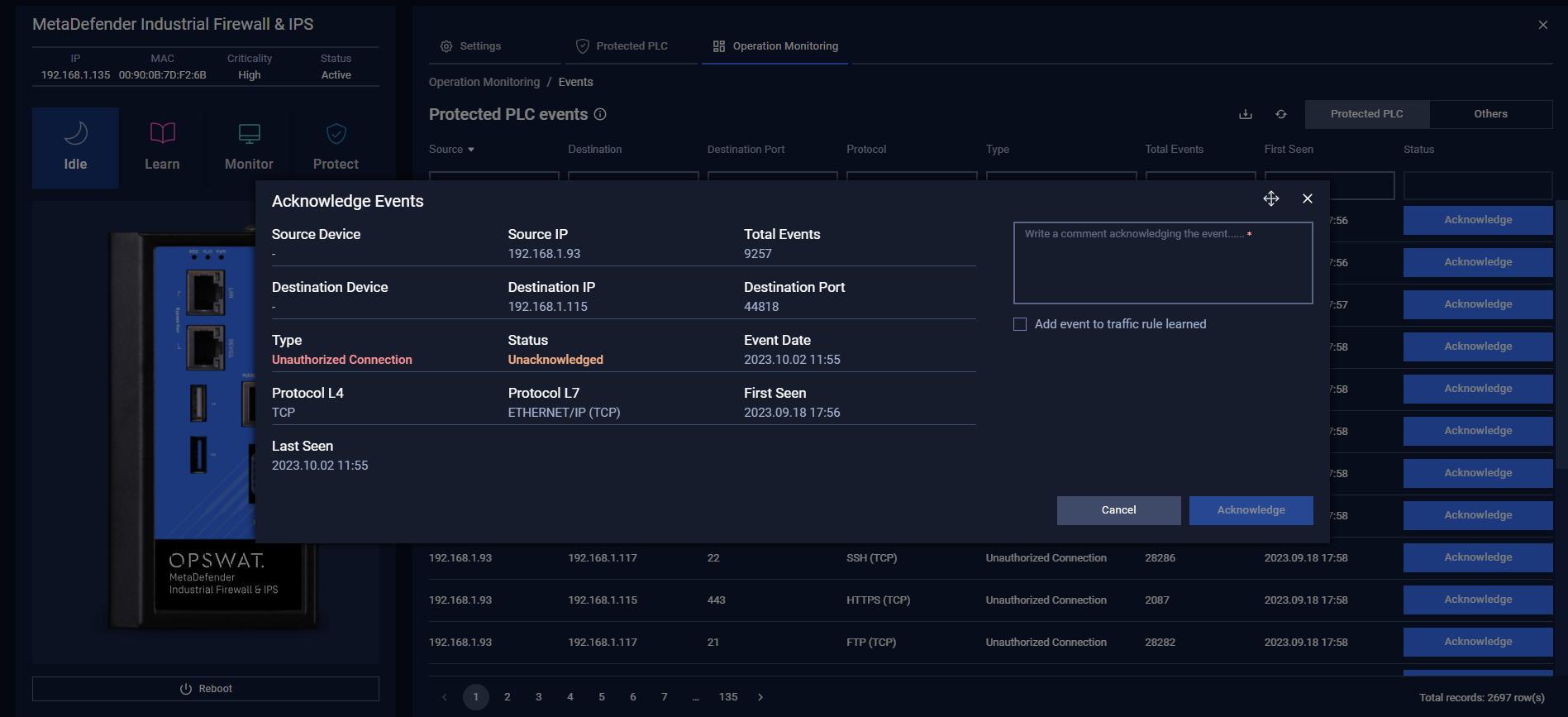
Task: Click the Destination column header
Action: 595,150
